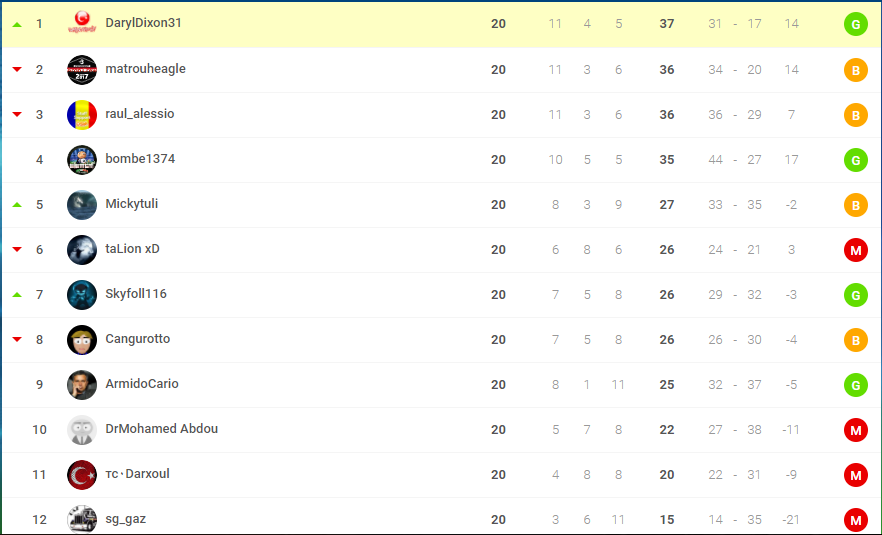Screen dimensions: 882x535
Task: Click Cangurotto's cartoon face avatar
Action: [82, 340]
